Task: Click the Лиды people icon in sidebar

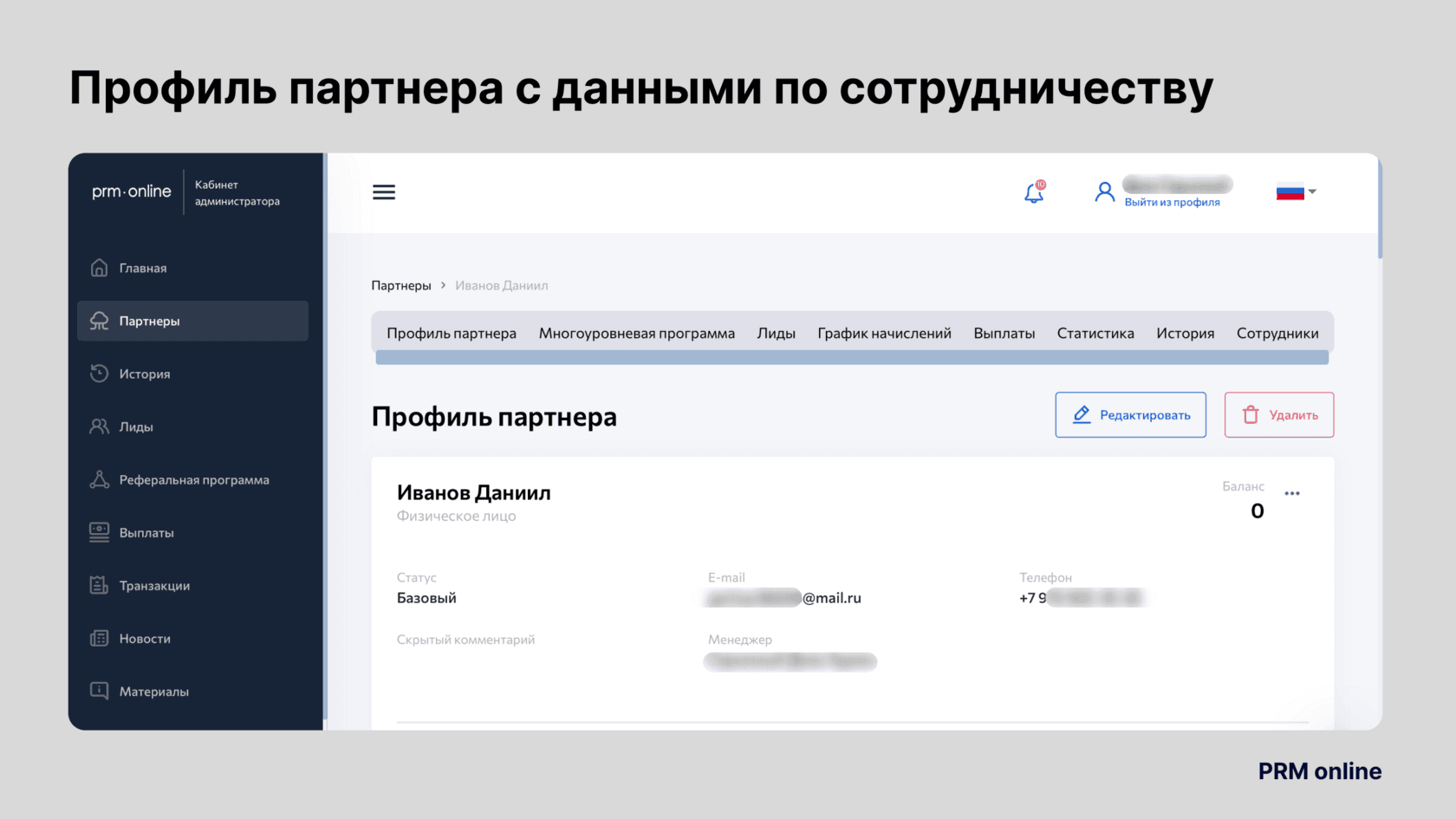Action: [x=100, y=426]
